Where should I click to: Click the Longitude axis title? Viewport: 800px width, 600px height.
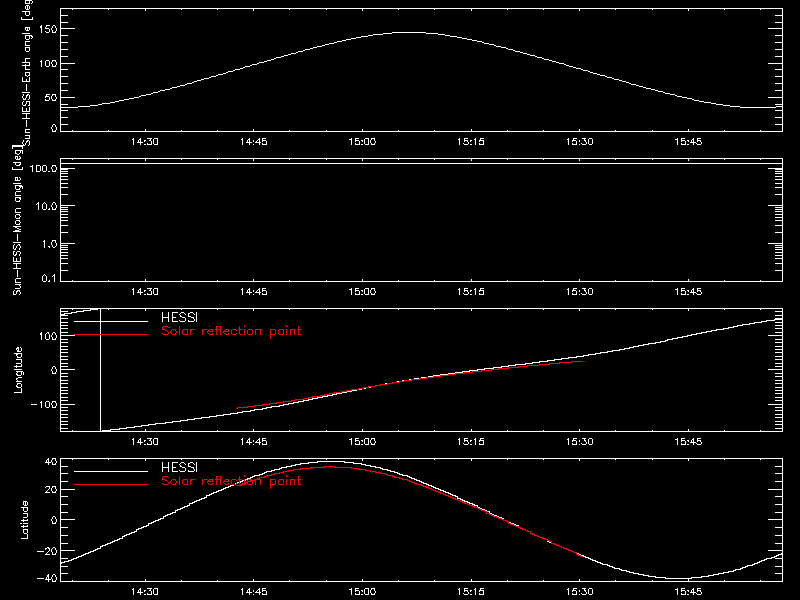[18, 370]
